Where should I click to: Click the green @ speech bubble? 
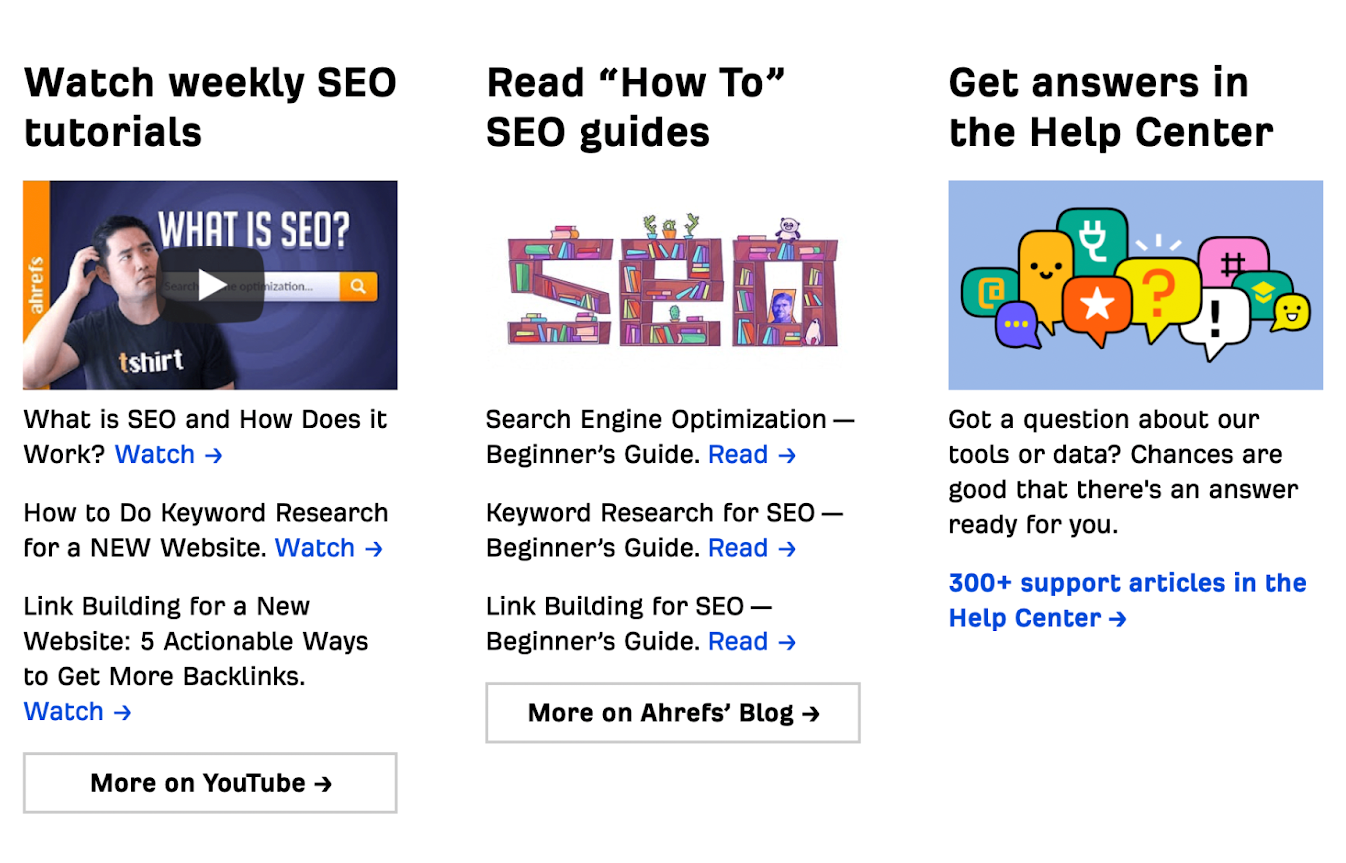(x=991, y=292)
